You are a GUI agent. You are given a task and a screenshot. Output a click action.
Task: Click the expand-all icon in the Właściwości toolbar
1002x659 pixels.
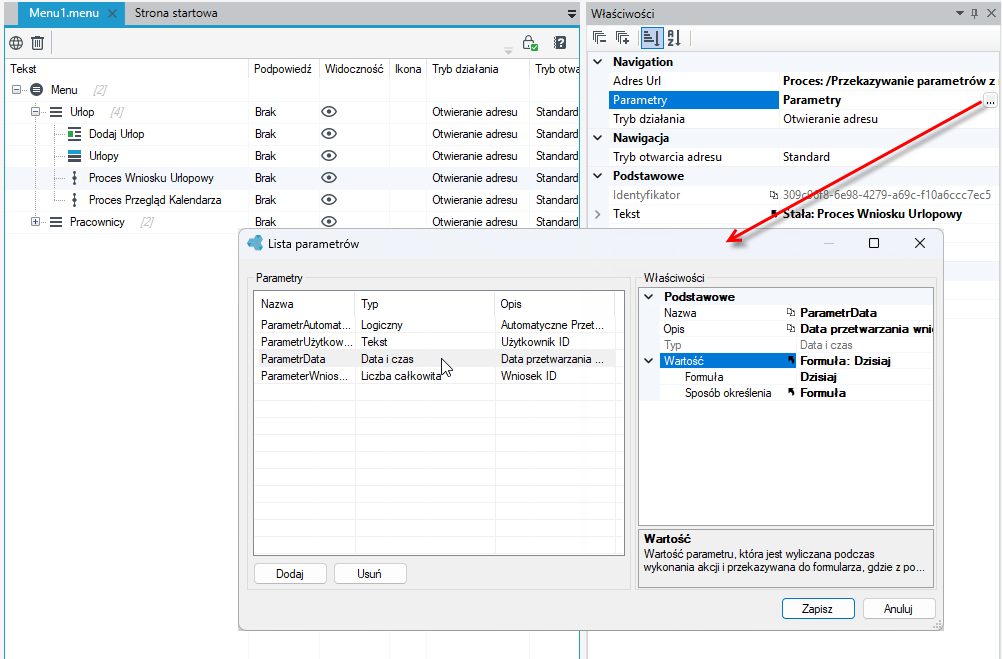coord(622,38)
